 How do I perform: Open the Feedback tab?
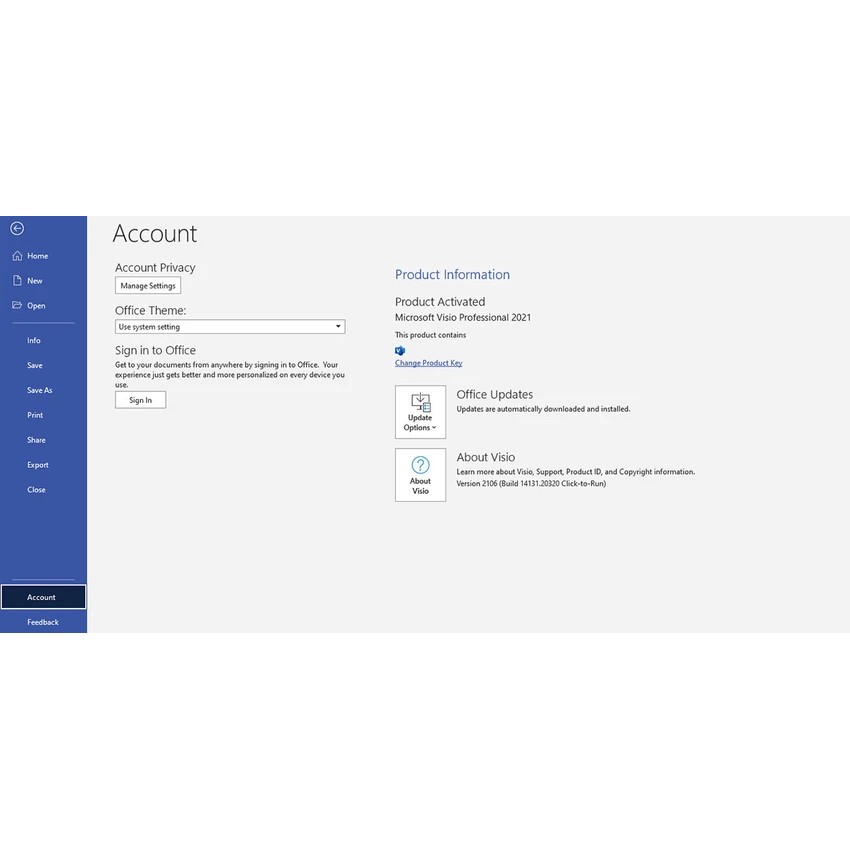tap(43, 622)
